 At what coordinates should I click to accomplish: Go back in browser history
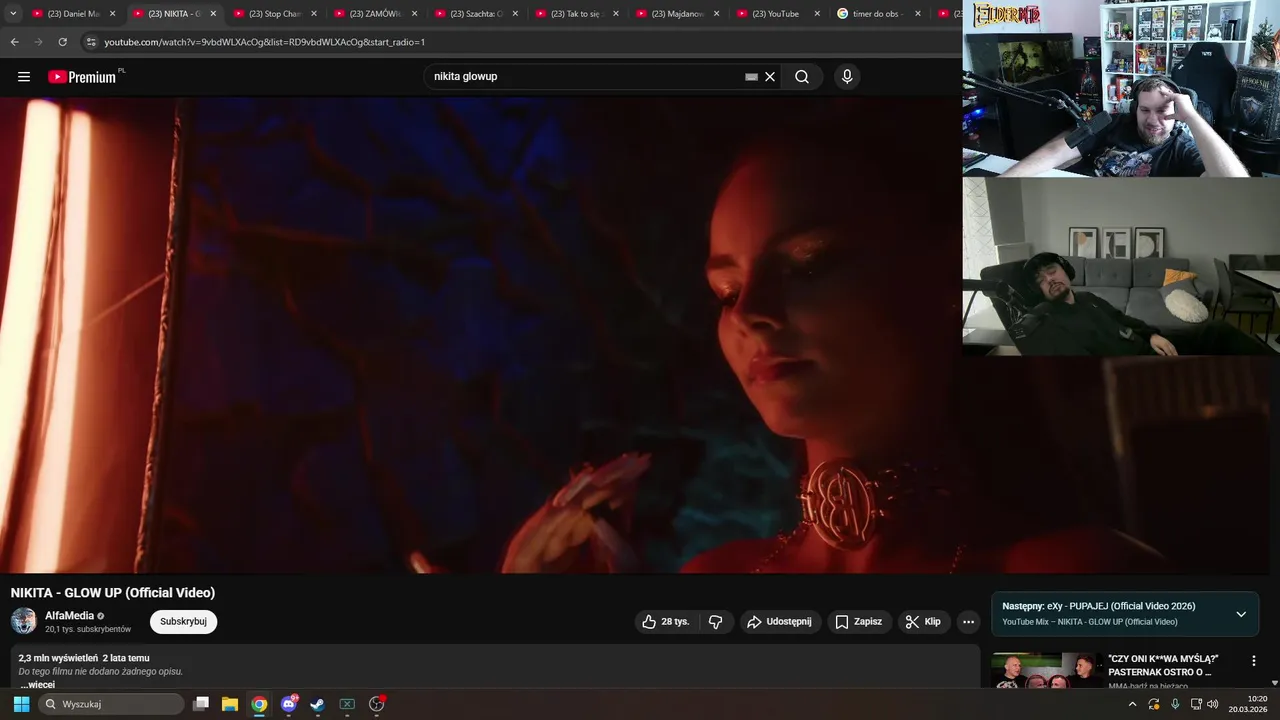[14, 42]
